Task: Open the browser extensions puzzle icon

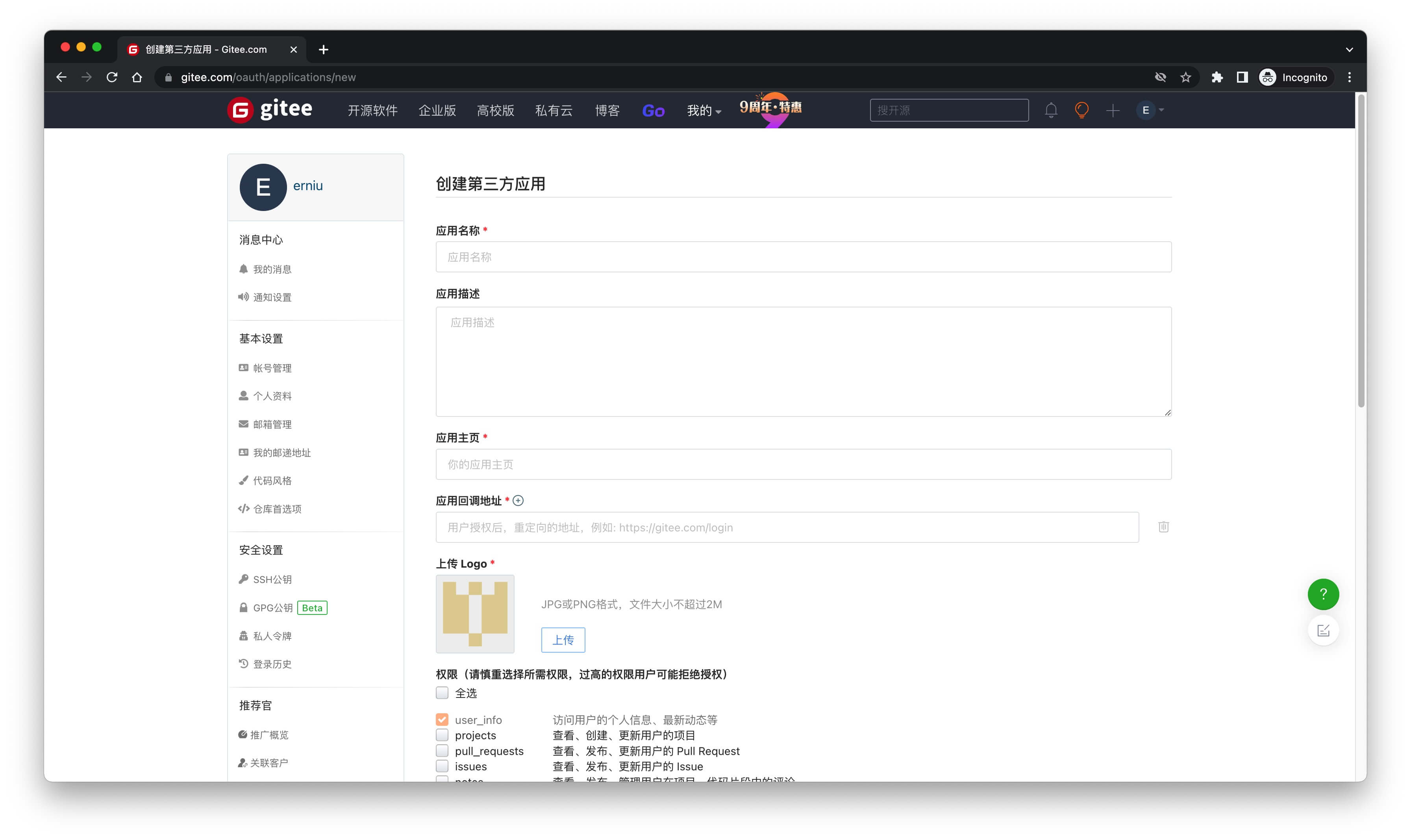Action: coord(1216,78)
